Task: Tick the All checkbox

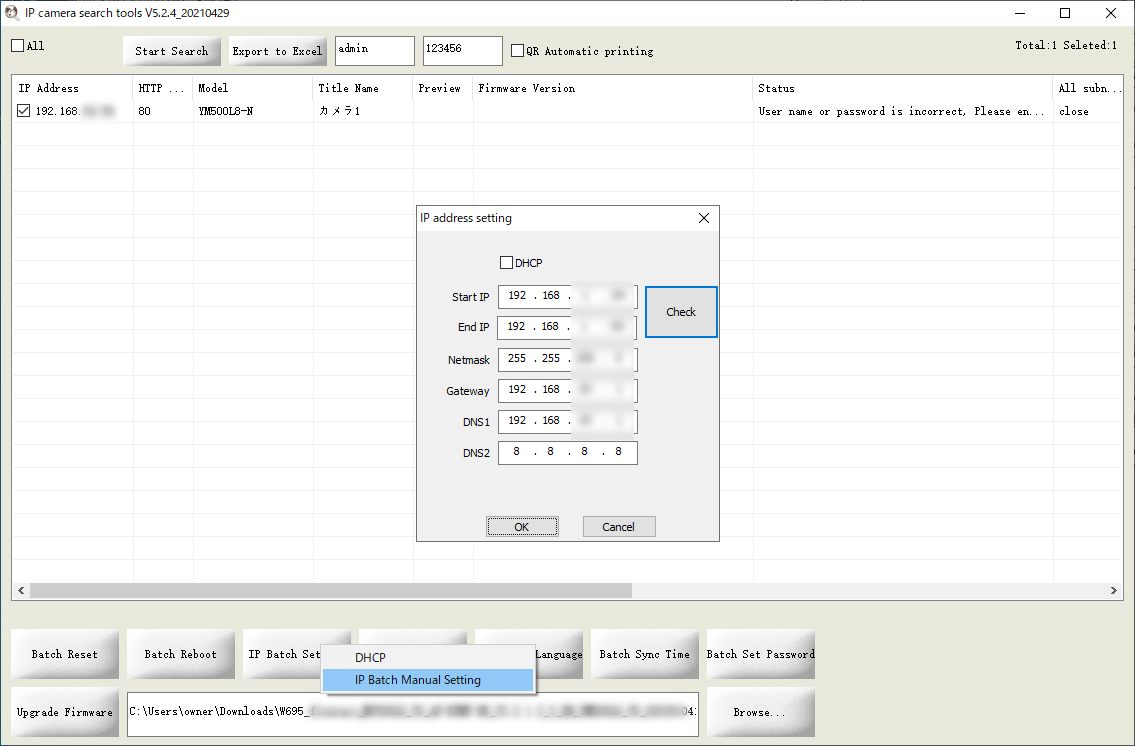Action: coord(17,46)
